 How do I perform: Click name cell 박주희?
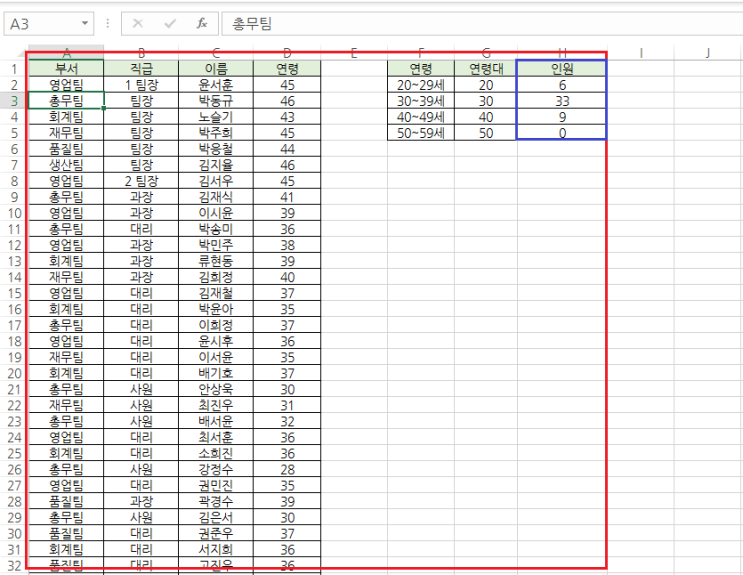[x=216, y=133]
